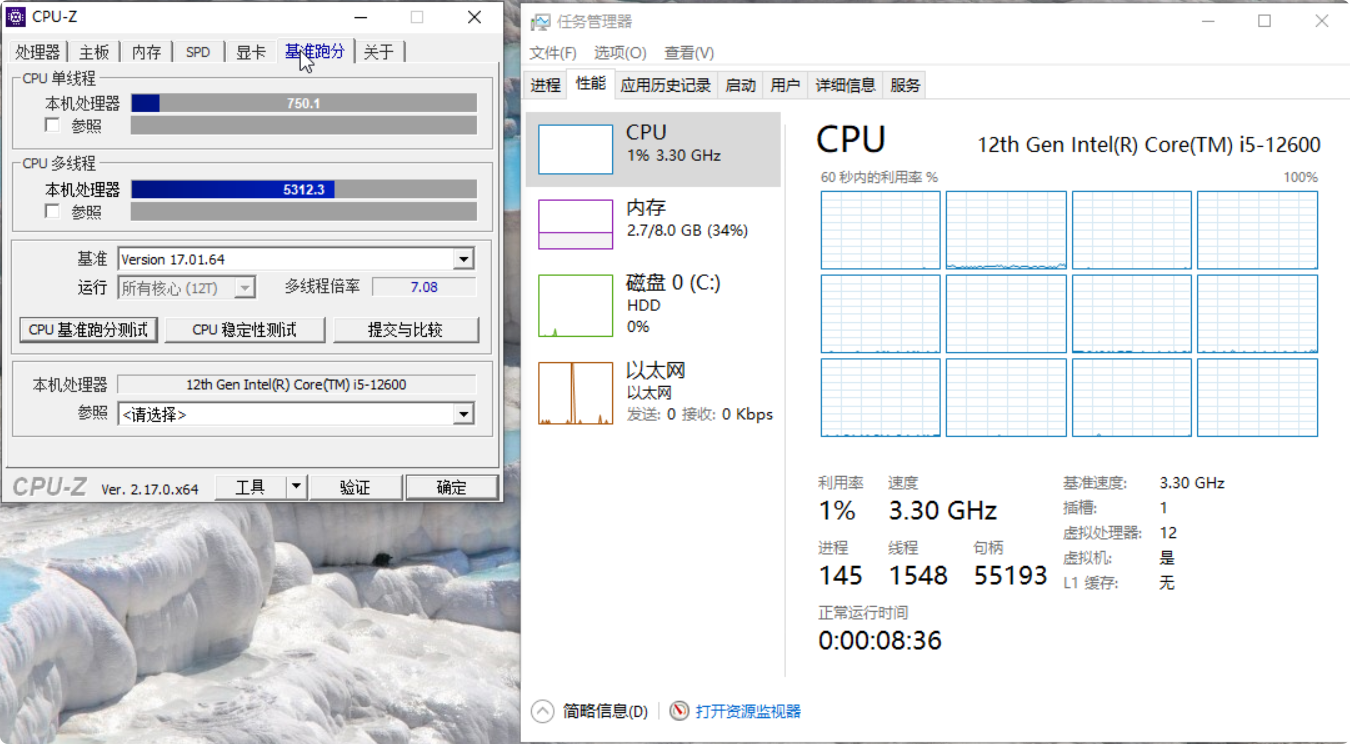Click the first CPU core utilization graph

pyautogui.click(x=880, y=230)
